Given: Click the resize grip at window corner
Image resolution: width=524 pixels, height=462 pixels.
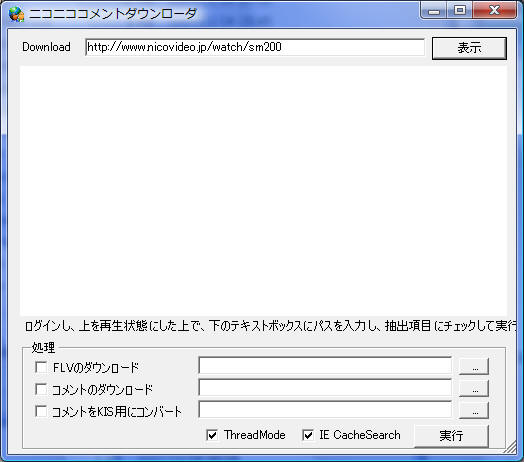Looking at the screenshot, I should point(511,447).
